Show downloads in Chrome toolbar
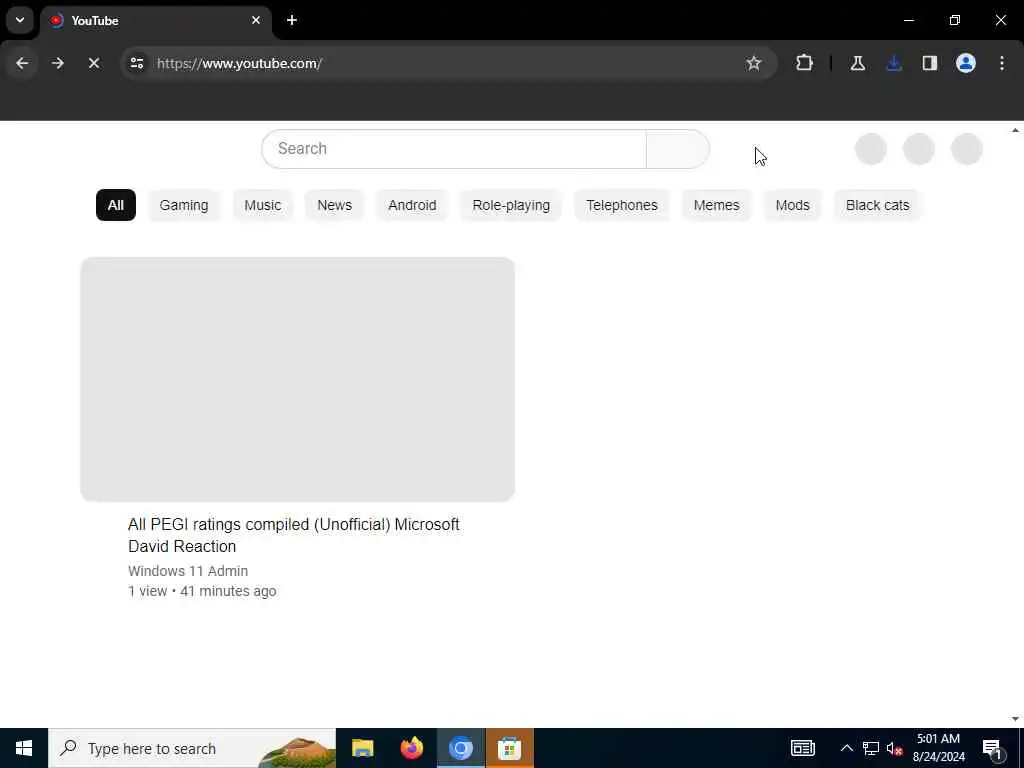This screenshot has height=768, width=1024. [x=894, y=63]
